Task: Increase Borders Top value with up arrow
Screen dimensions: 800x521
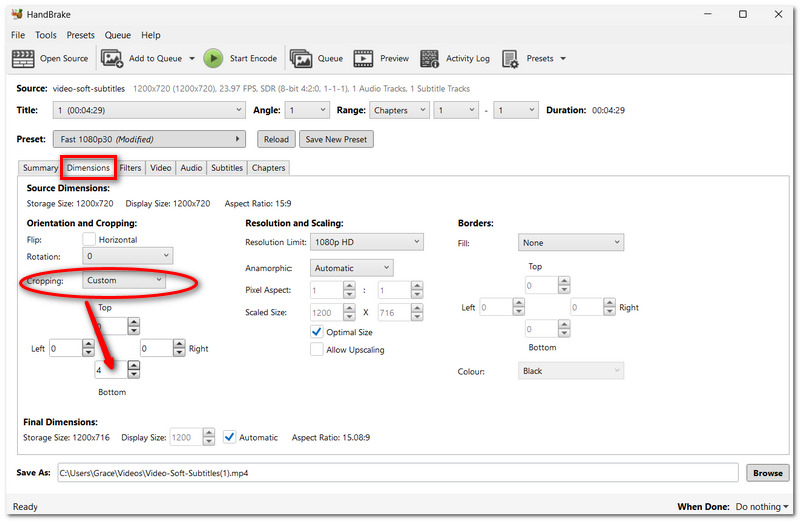Action: click(x=564, y=281)
